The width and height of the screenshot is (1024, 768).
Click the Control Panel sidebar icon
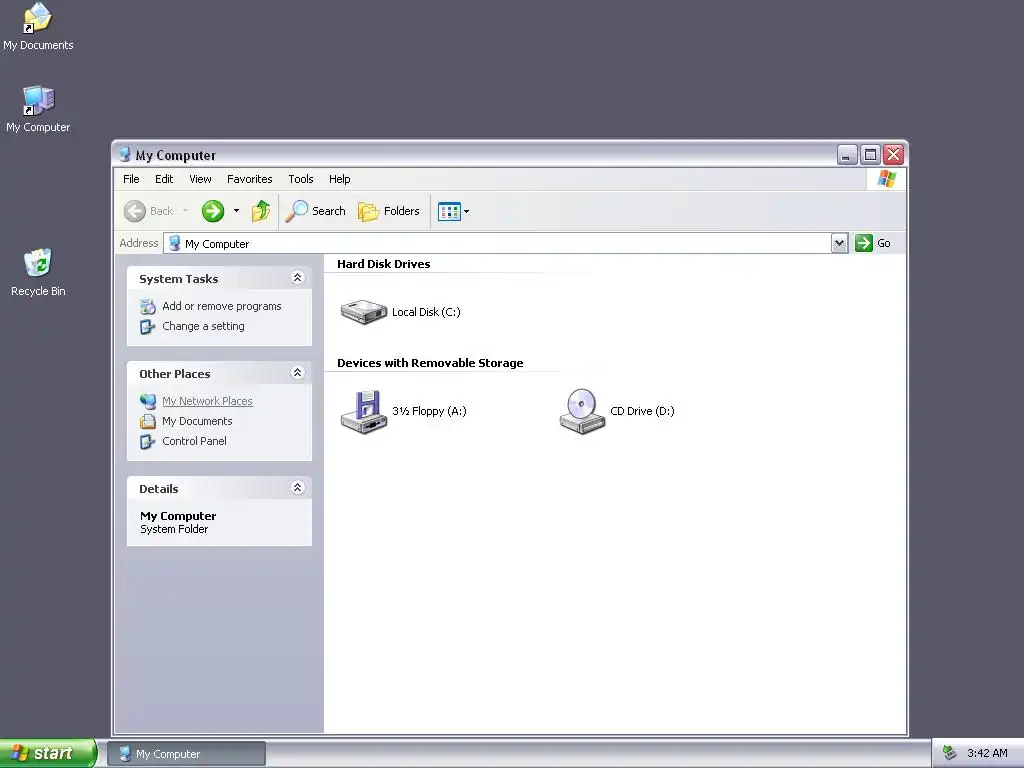coord(148,441)
